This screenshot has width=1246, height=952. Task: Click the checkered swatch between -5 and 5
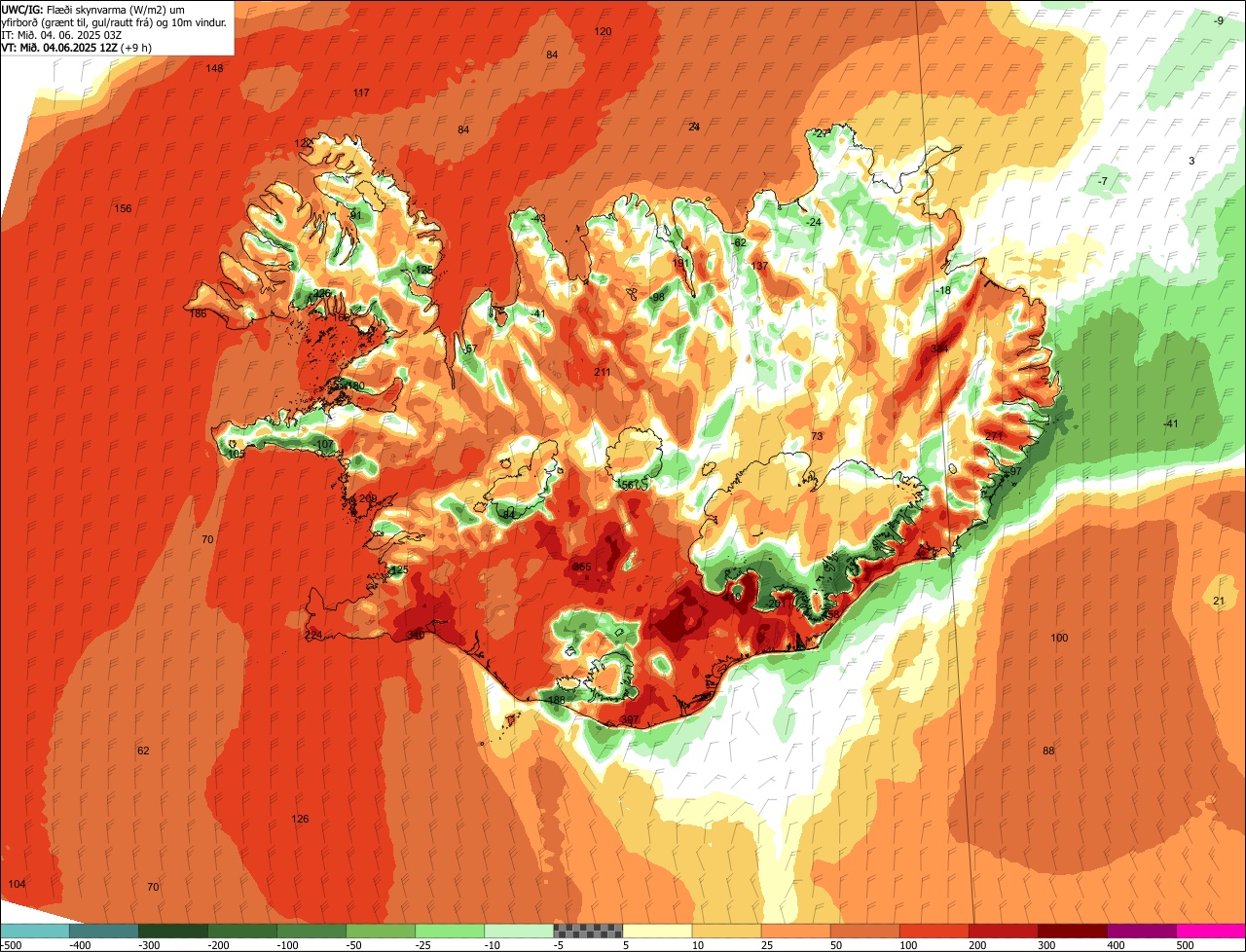(x=588, y=930)
